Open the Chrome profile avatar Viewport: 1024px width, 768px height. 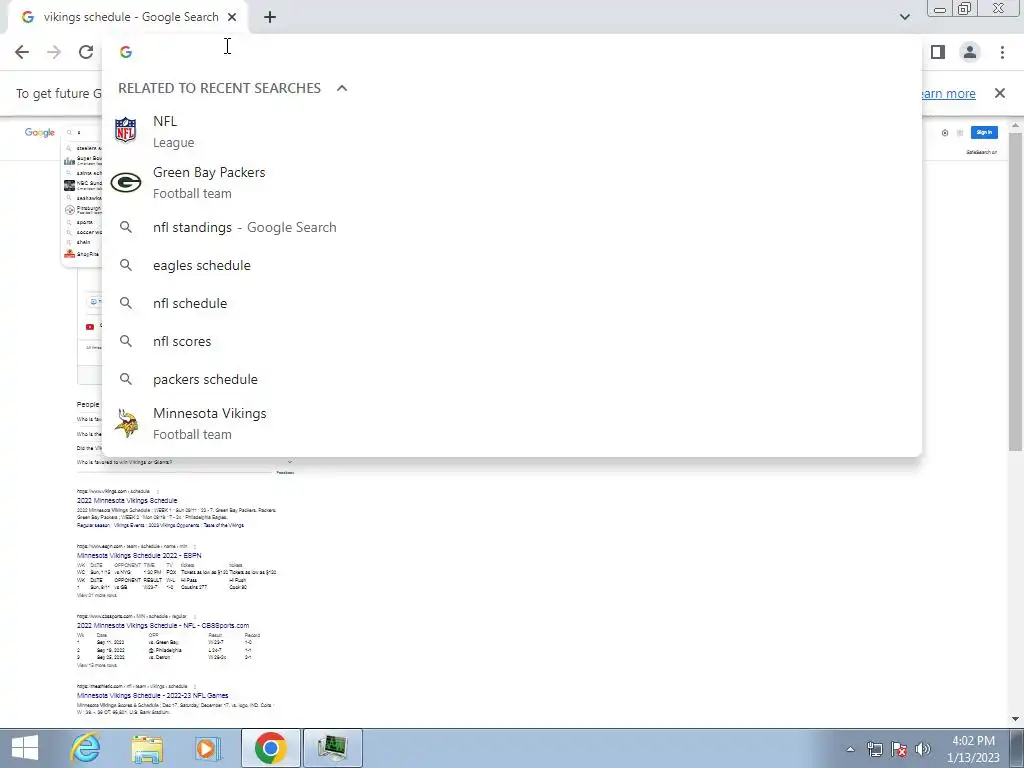click(970, 52)
